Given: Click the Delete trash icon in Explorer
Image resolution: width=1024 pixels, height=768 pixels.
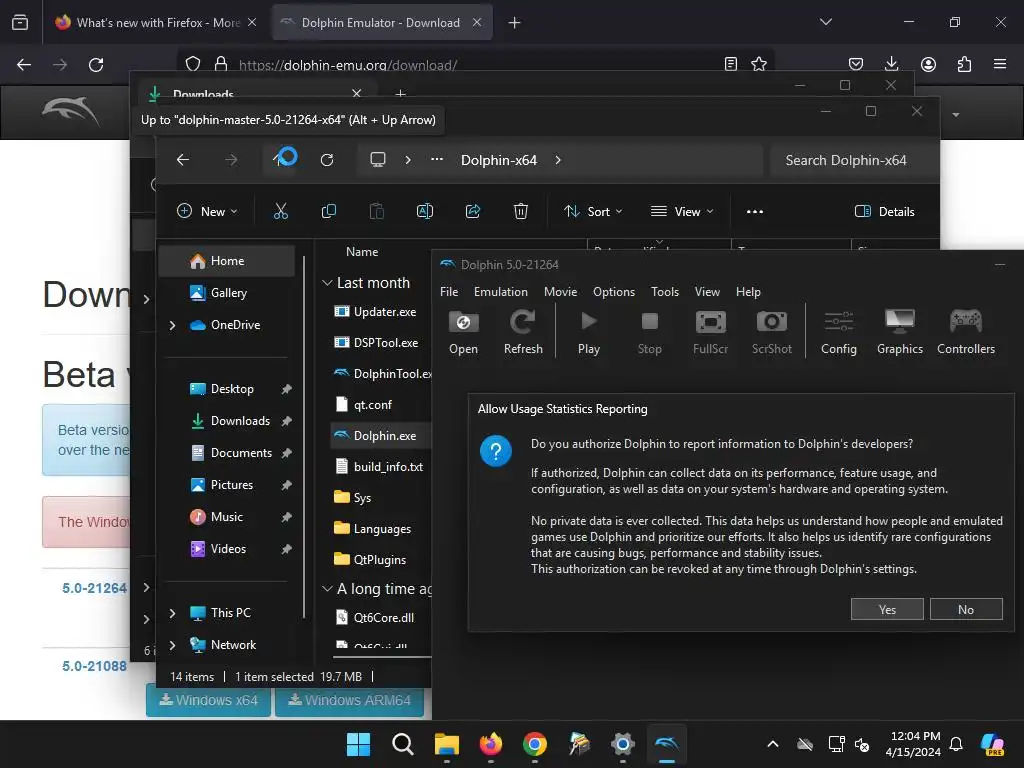Looking at the screenshot, I should 520,211.
